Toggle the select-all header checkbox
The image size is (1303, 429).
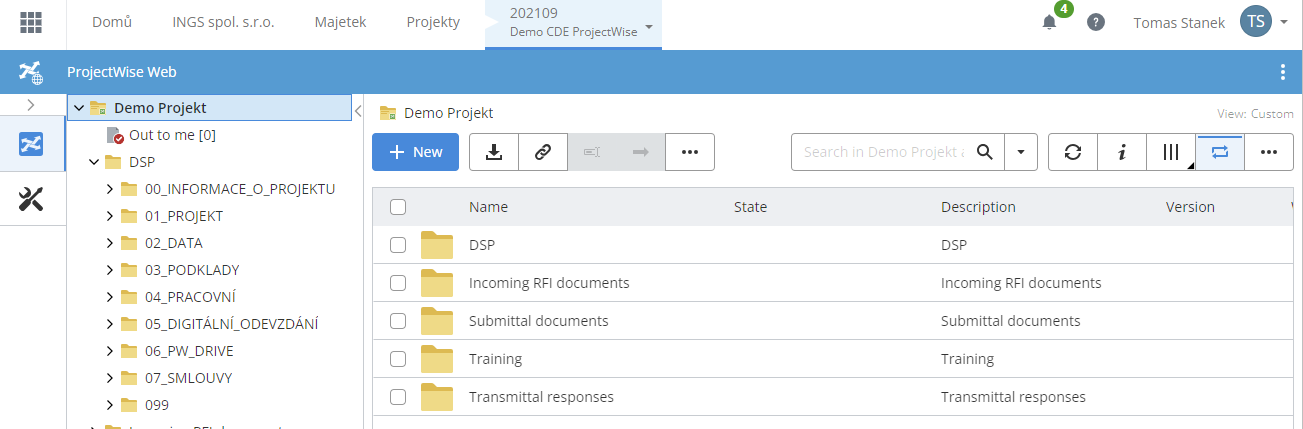[x=398, y=207]
